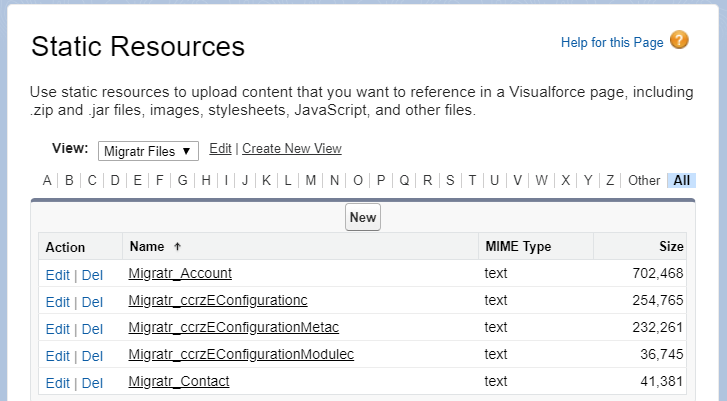Filter list by letter D
727x401 pixels.
coord(115,180)
